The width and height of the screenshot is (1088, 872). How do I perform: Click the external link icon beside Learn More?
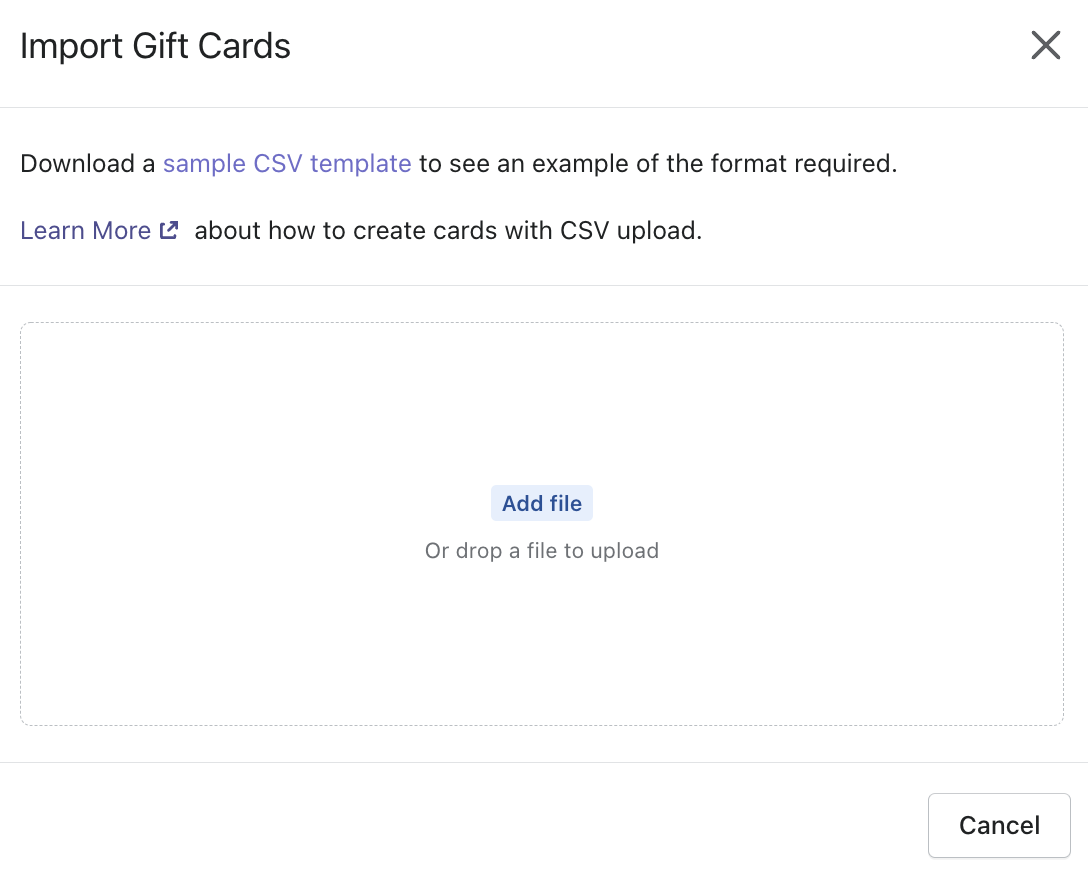pos(169,230)
